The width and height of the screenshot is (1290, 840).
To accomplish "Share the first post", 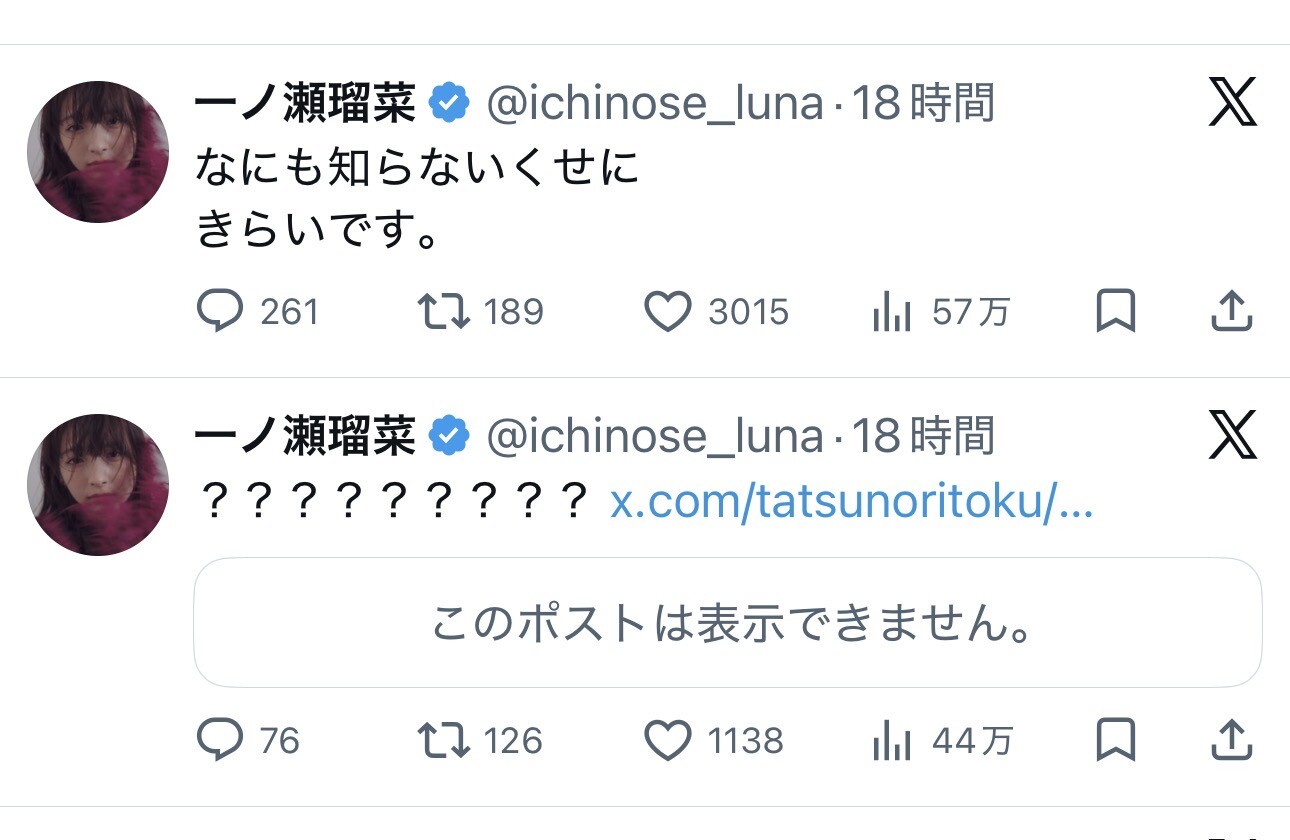I will pyautogui.click(x=1231, y=313).
